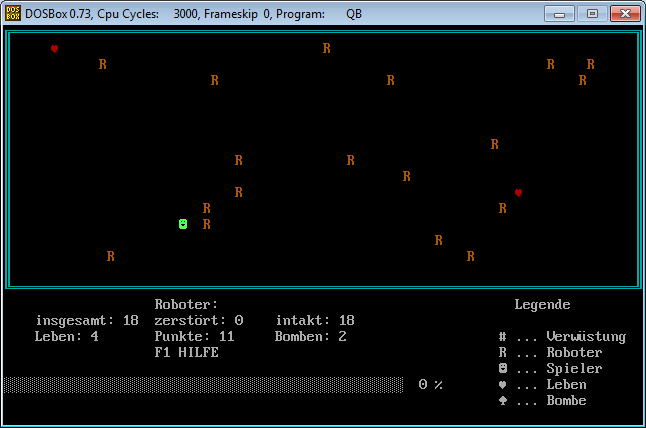This screenshot has width=646, height=428.
Task: Click the Bomben: 2 counter
Action: click(310, 337)
